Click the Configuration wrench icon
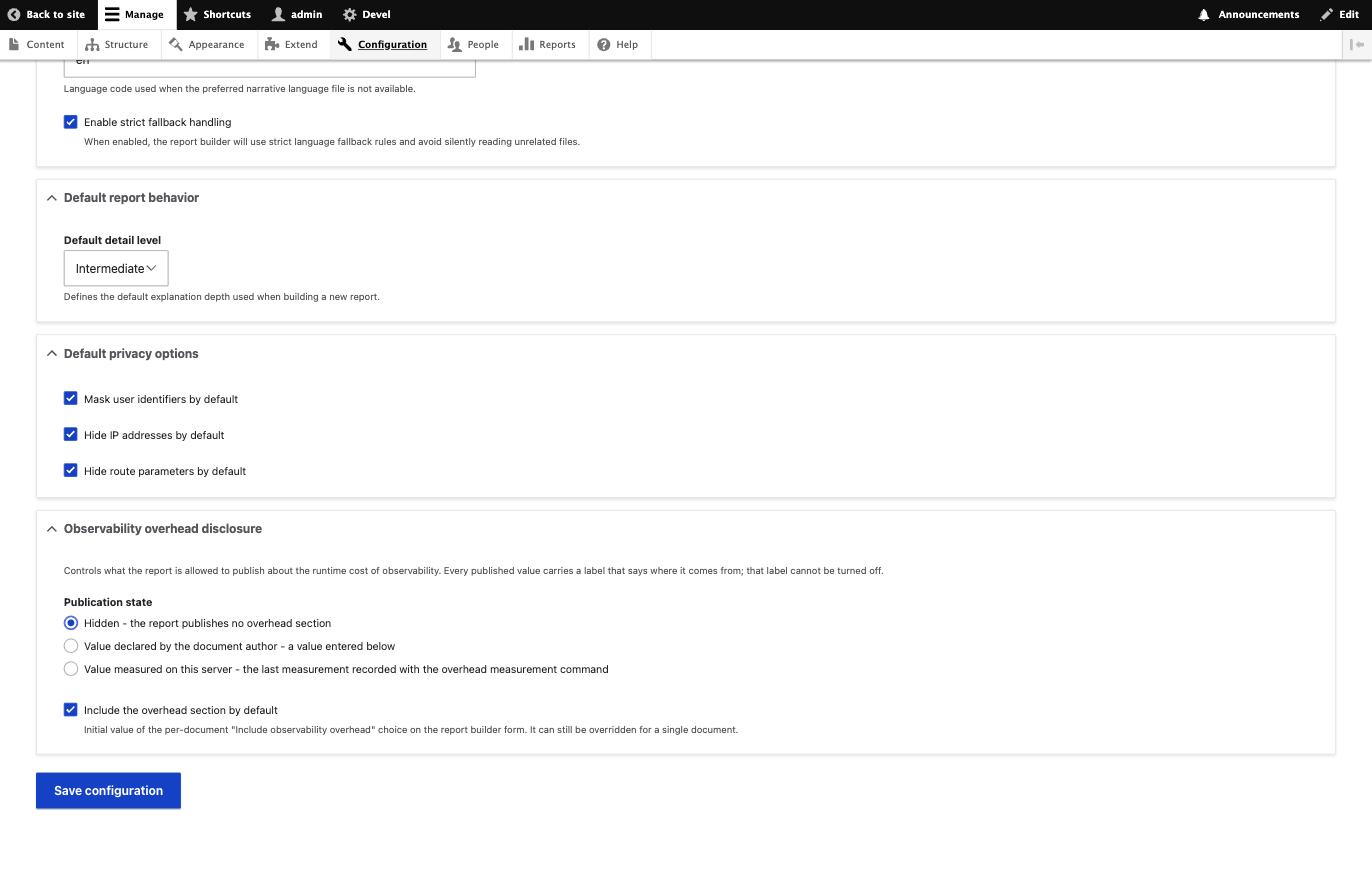1372x882 pixels. tap(345, 44)
